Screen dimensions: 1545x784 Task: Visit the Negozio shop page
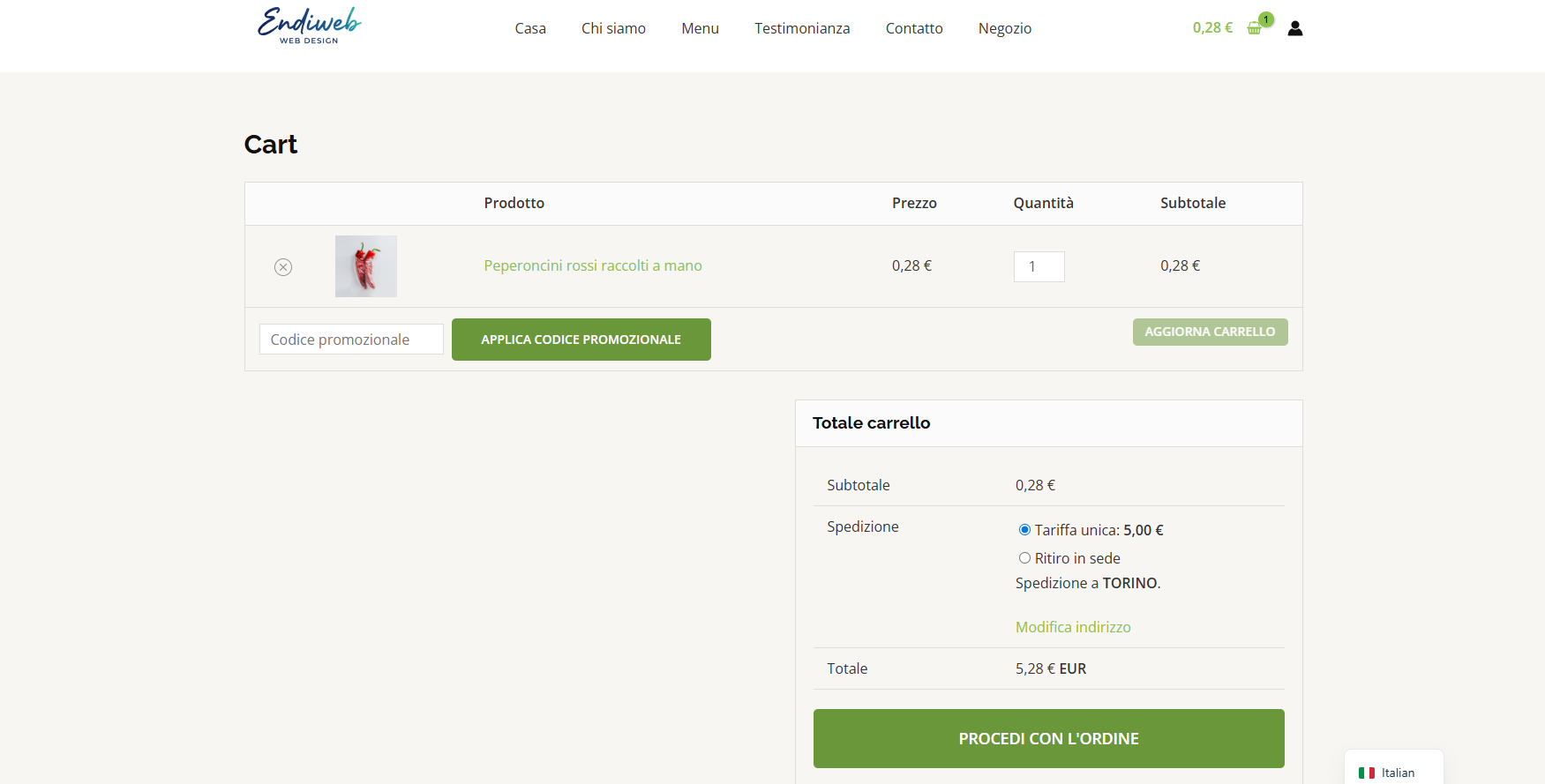(x=1004, y=28)
